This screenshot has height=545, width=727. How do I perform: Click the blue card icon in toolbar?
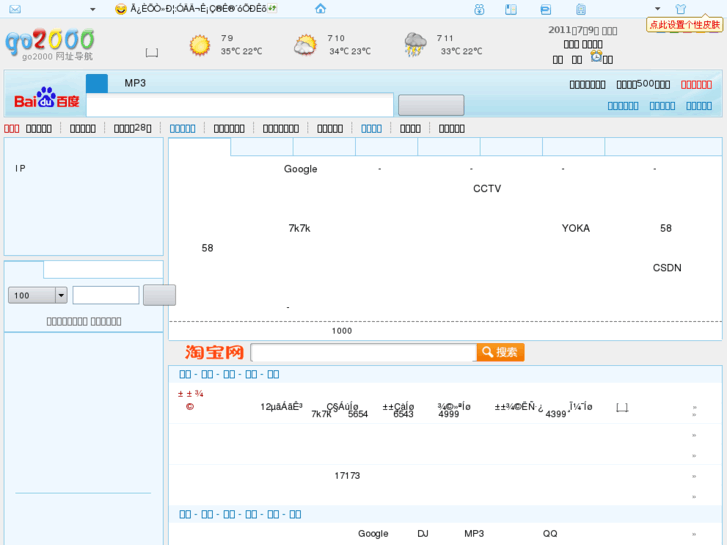[546, 9]
